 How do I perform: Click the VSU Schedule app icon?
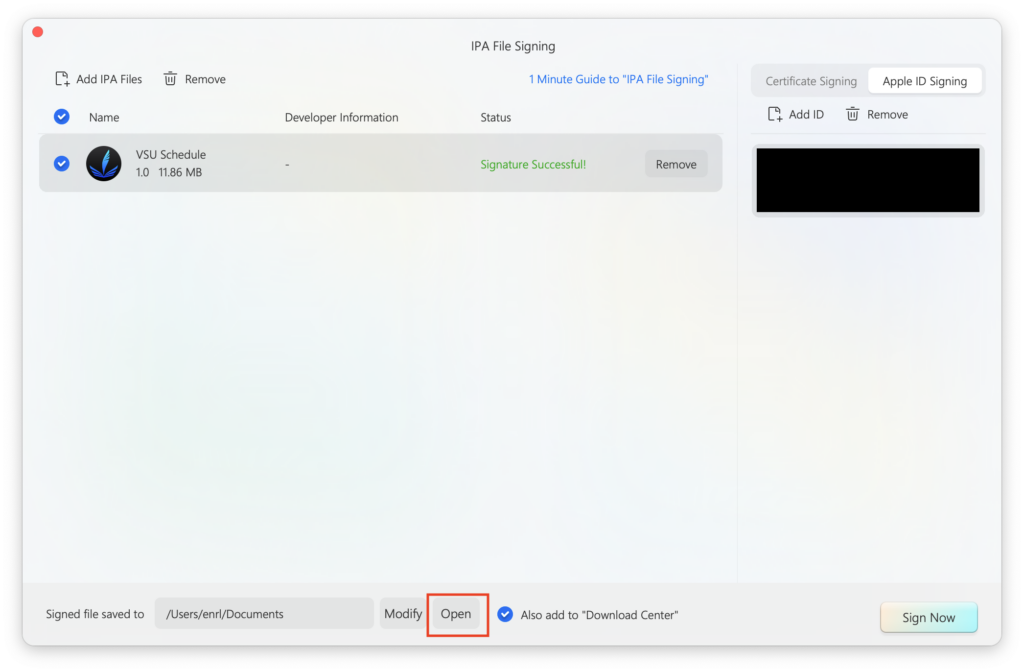click(104, 163)
